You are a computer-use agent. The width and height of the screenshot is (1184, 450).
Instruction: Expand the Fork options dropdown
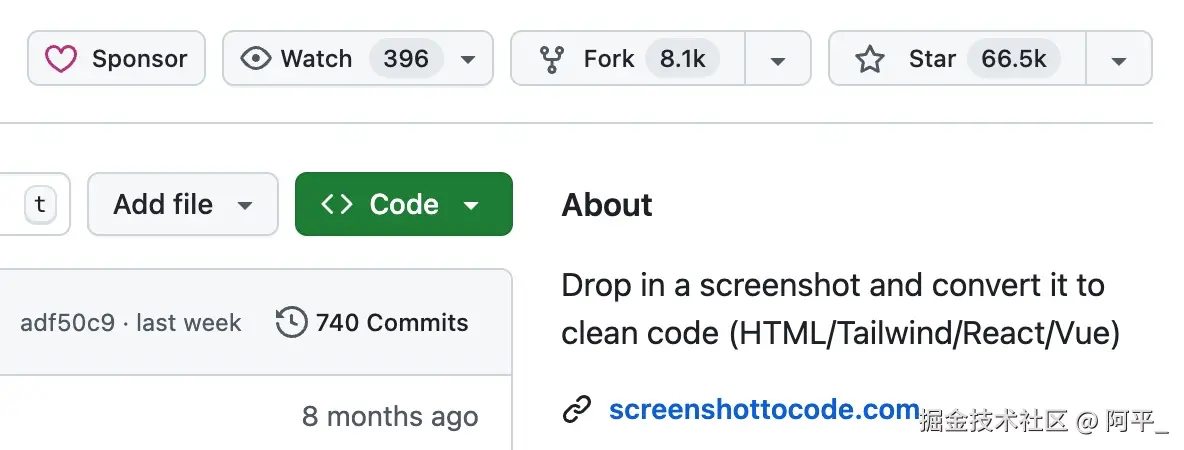click(x=777, y=59)
